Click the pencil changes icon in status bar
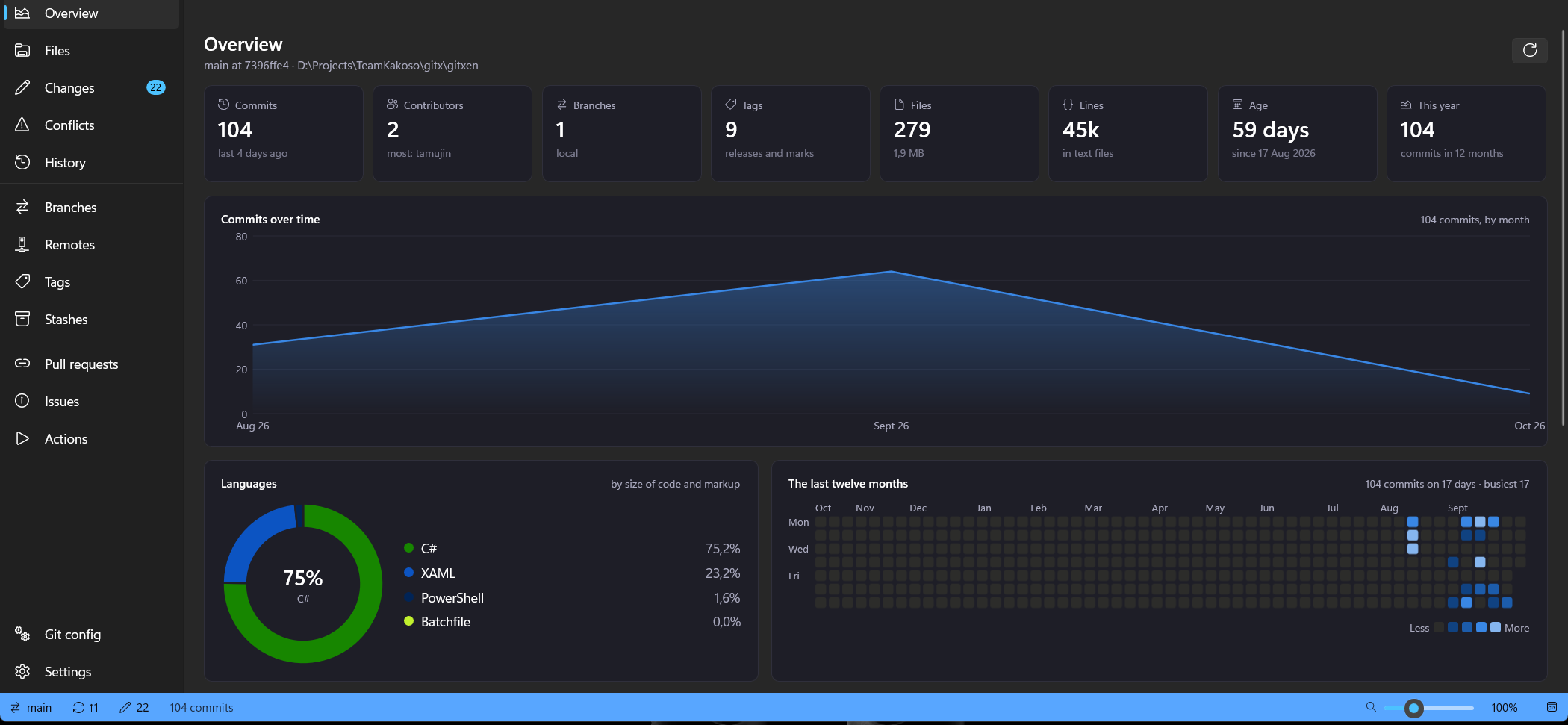The image size is (1568, 725). coord(125,707)
